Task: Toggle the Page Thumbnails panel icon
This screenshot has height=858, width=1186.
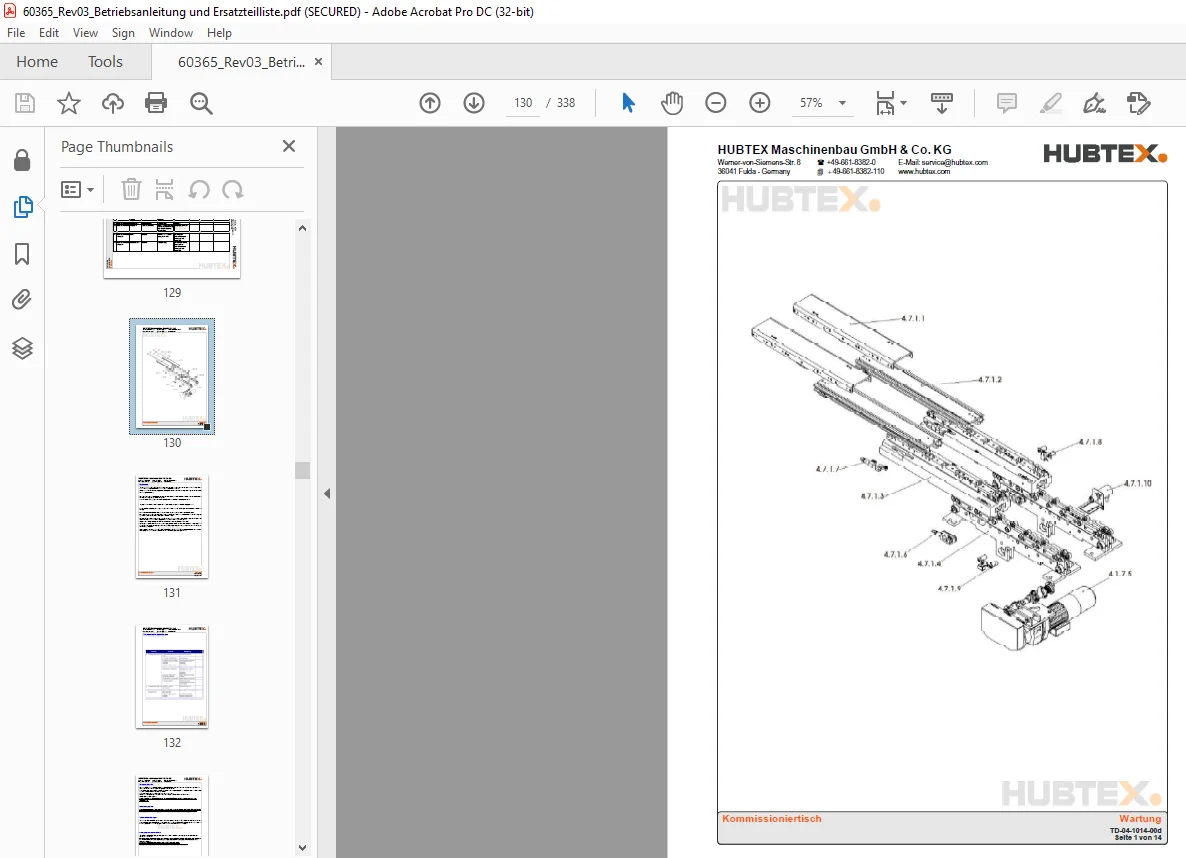Action: pyautogui.click(x=23, y=207)
